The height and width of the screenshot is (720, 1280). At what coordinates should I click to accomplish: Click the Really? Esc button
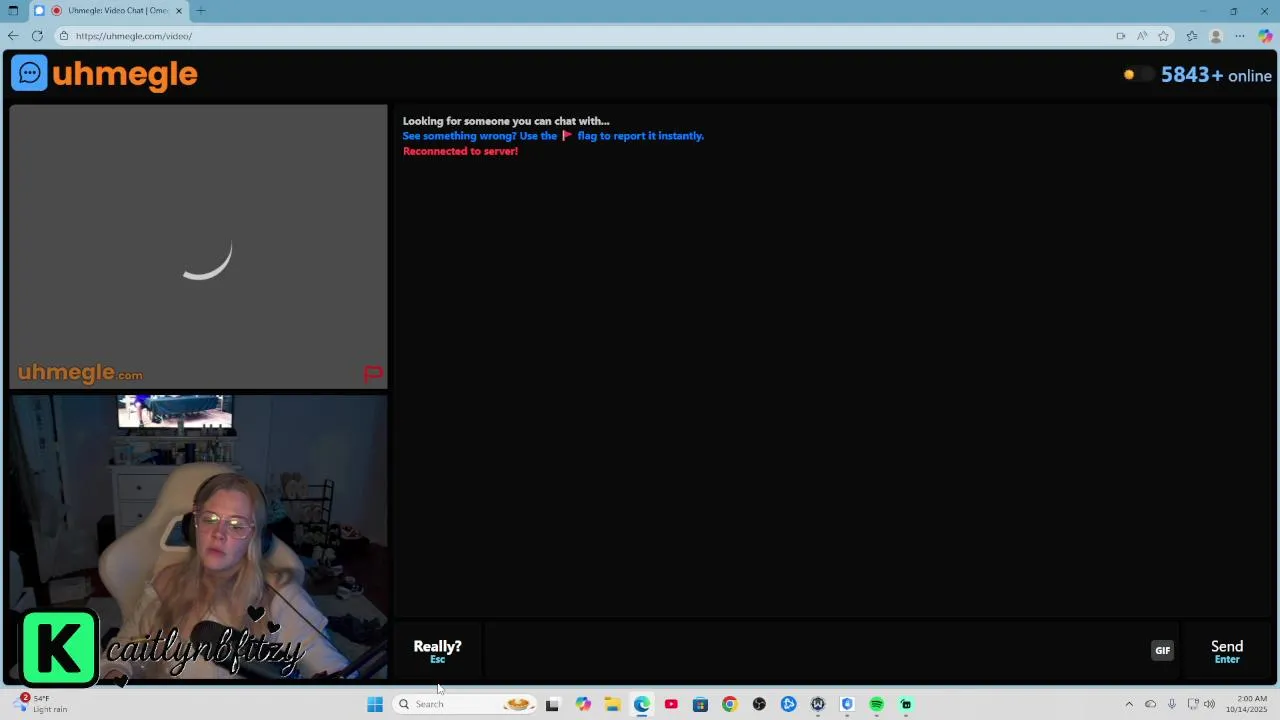pos(437,651)
